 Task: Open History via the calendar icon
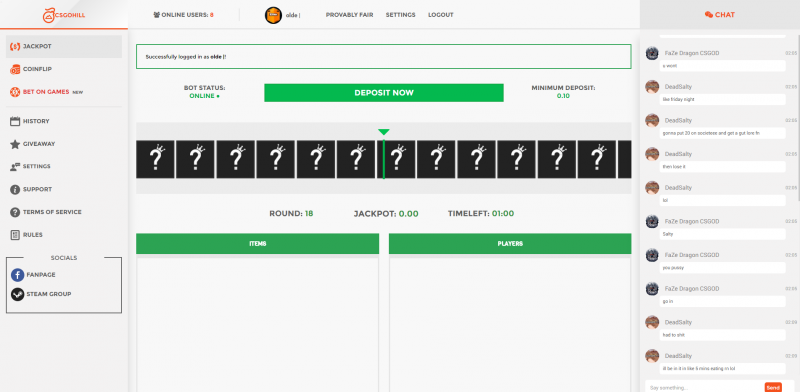[x=15, y=121]
